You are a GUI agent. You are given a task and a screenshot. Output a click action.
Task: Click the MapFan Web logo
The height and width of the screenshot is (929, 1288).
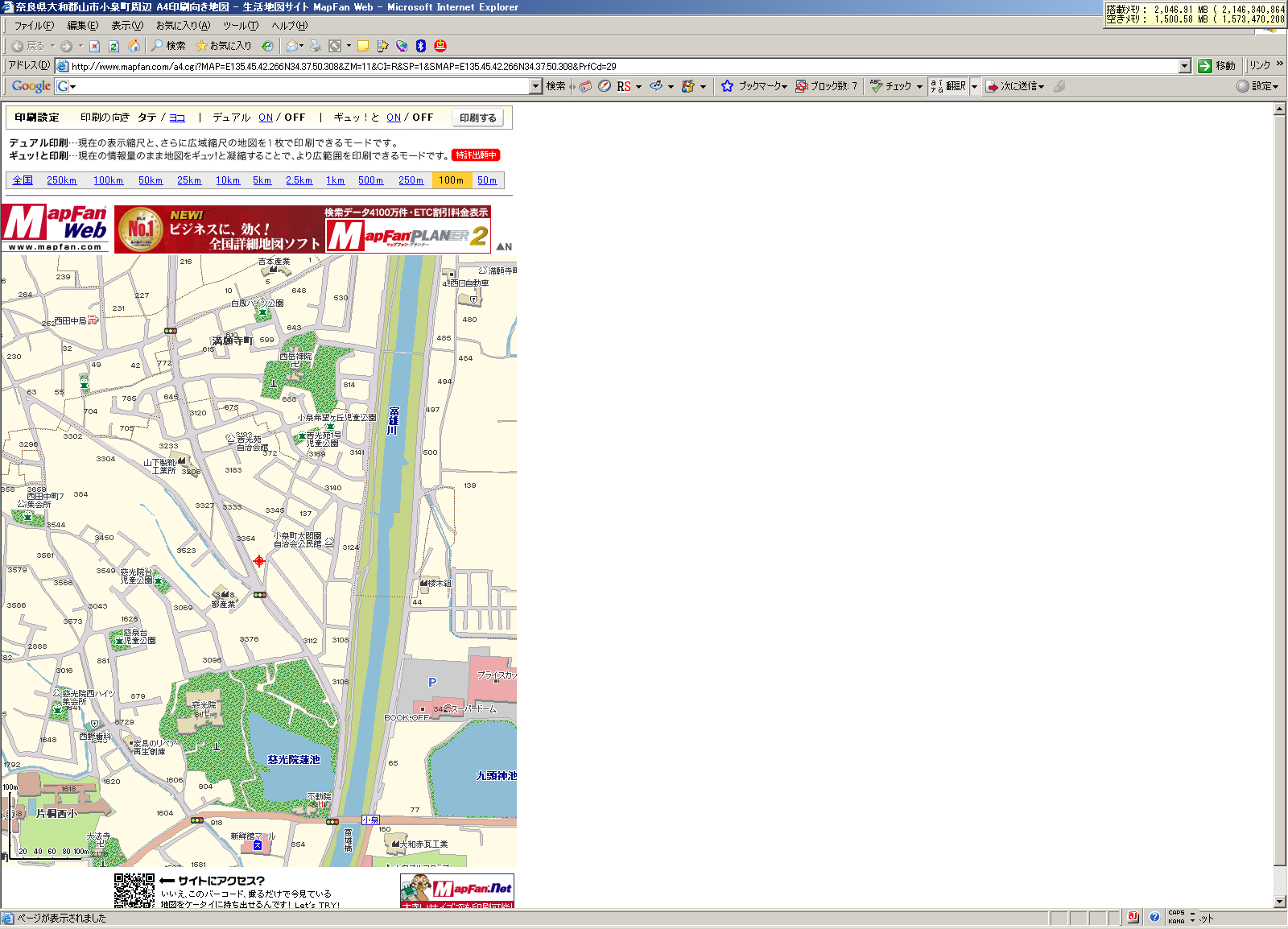coord(55,229)
